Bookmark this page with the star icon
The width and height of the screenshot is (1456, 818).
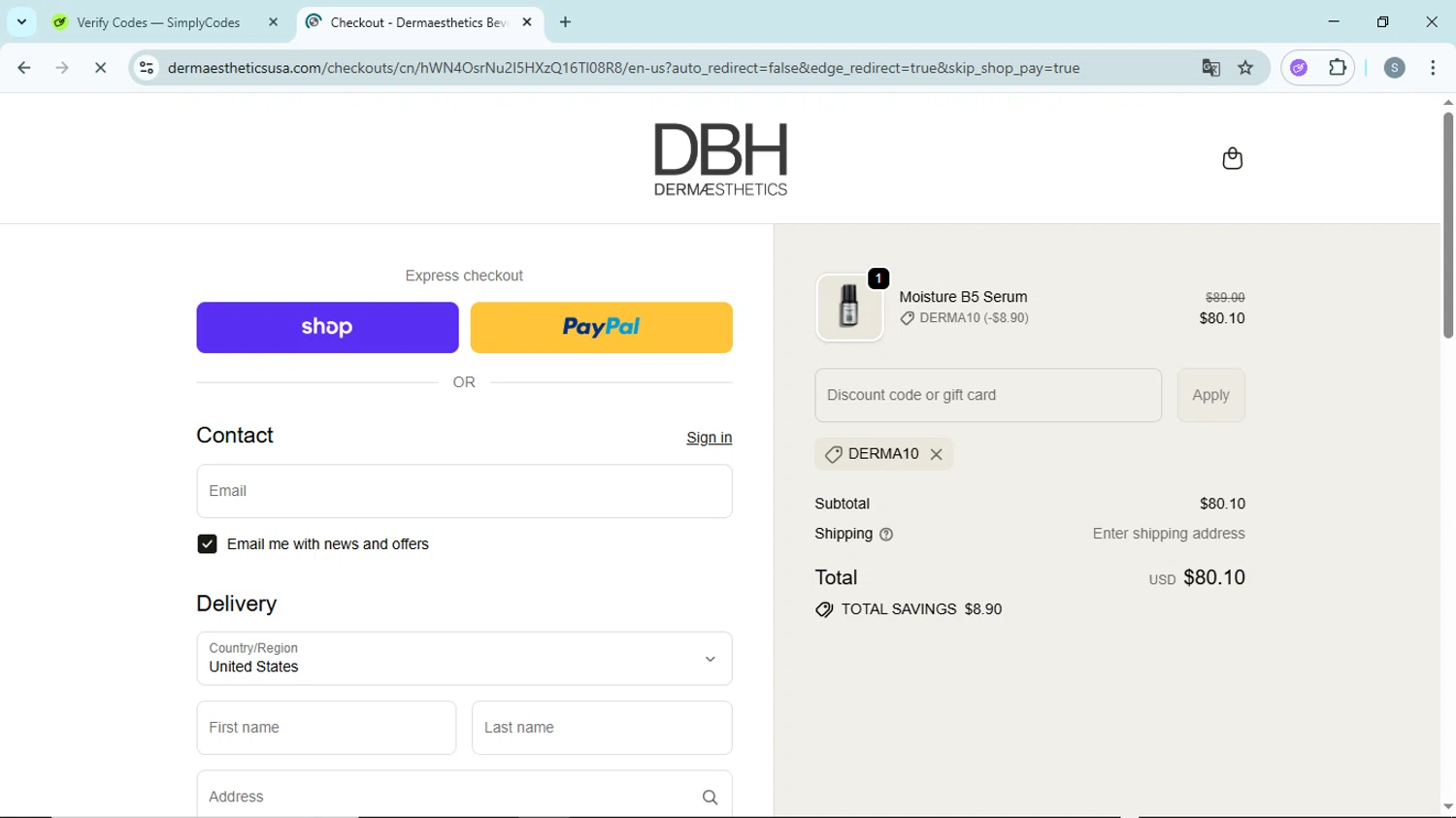click(x=1245, y=68)
